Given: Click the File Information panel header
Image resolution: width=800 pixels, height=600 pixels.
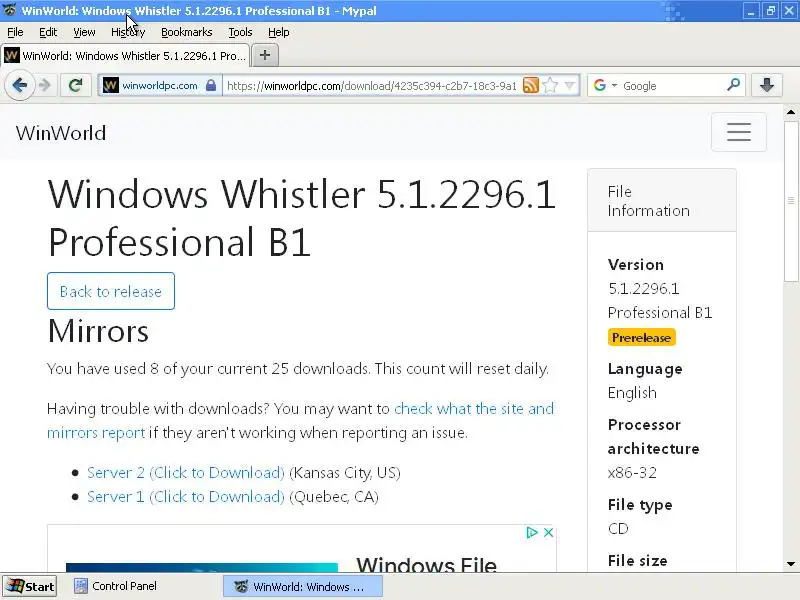Looking at the screenshot, I should 662,201.
